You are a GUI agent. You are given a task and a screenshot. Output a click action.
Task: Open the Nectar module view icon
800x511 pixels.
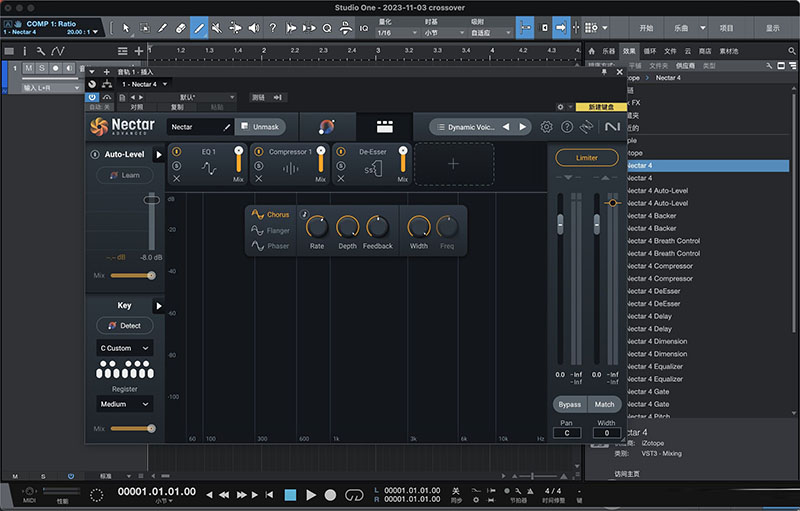384,126
